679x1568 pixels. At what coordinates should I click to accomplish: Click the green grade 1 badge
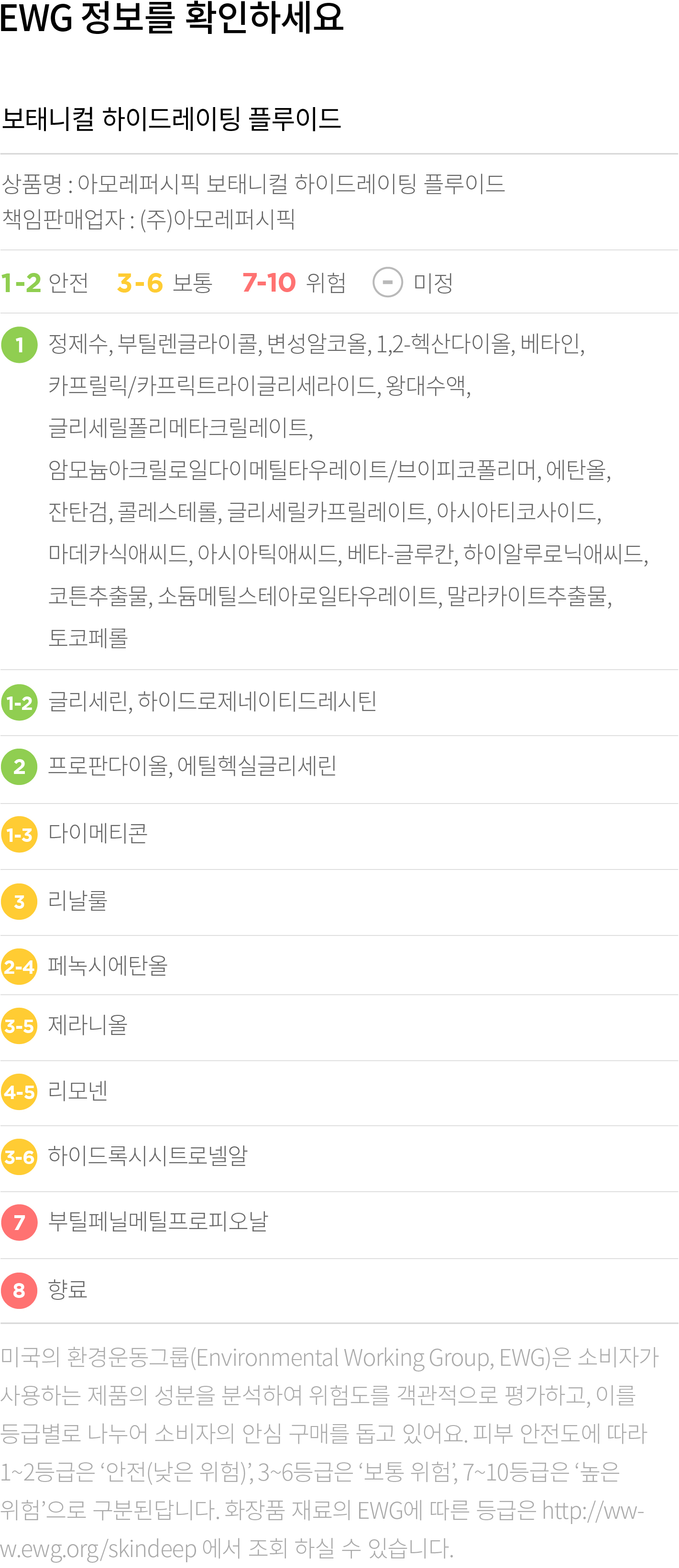coord(20,345)
